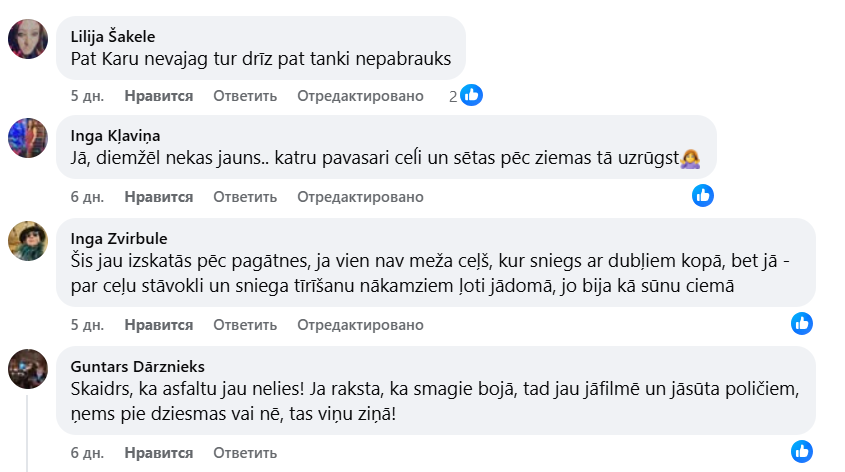Screen dimensions: 845x472
Task: Click like reaction icon on Lilija Šakele's comment
Action: (472, 95)
